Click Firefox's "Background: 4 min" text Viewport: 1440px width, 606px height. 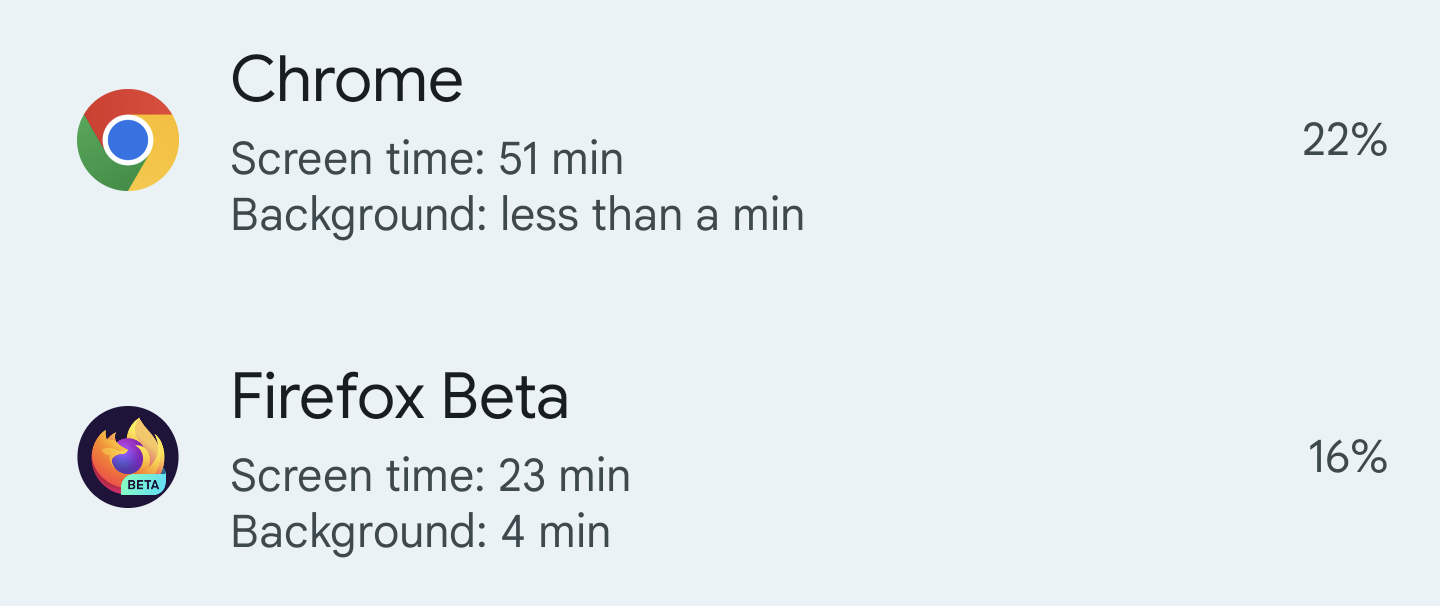click(420, 531)
